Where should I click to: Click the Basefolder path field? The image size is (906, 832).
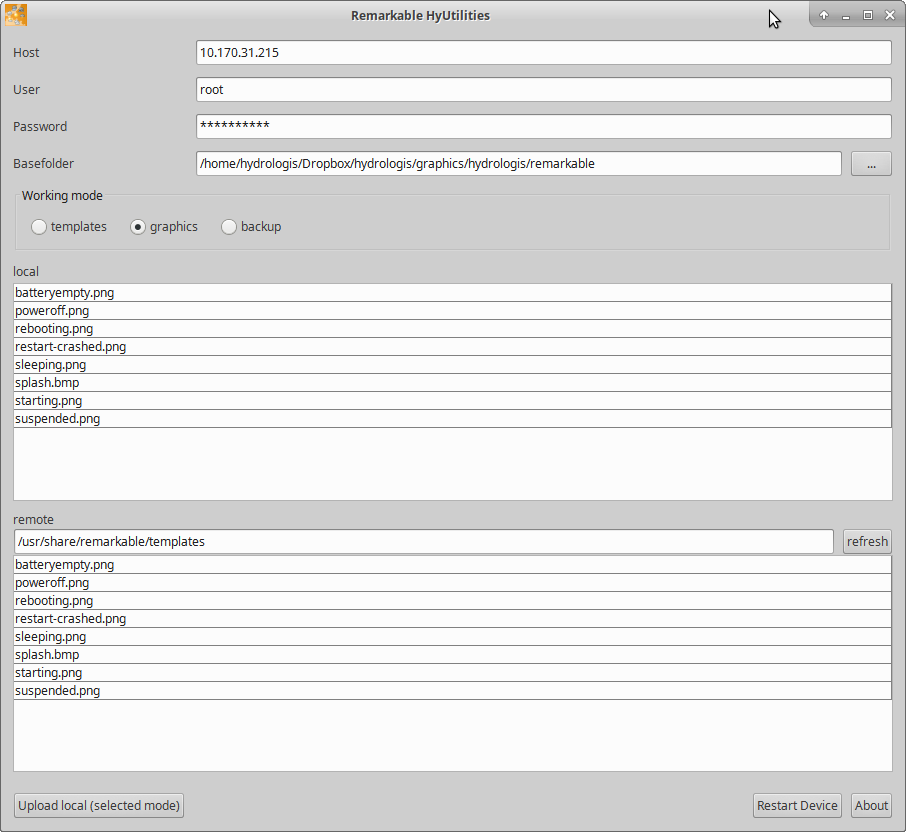coord(519,164)
